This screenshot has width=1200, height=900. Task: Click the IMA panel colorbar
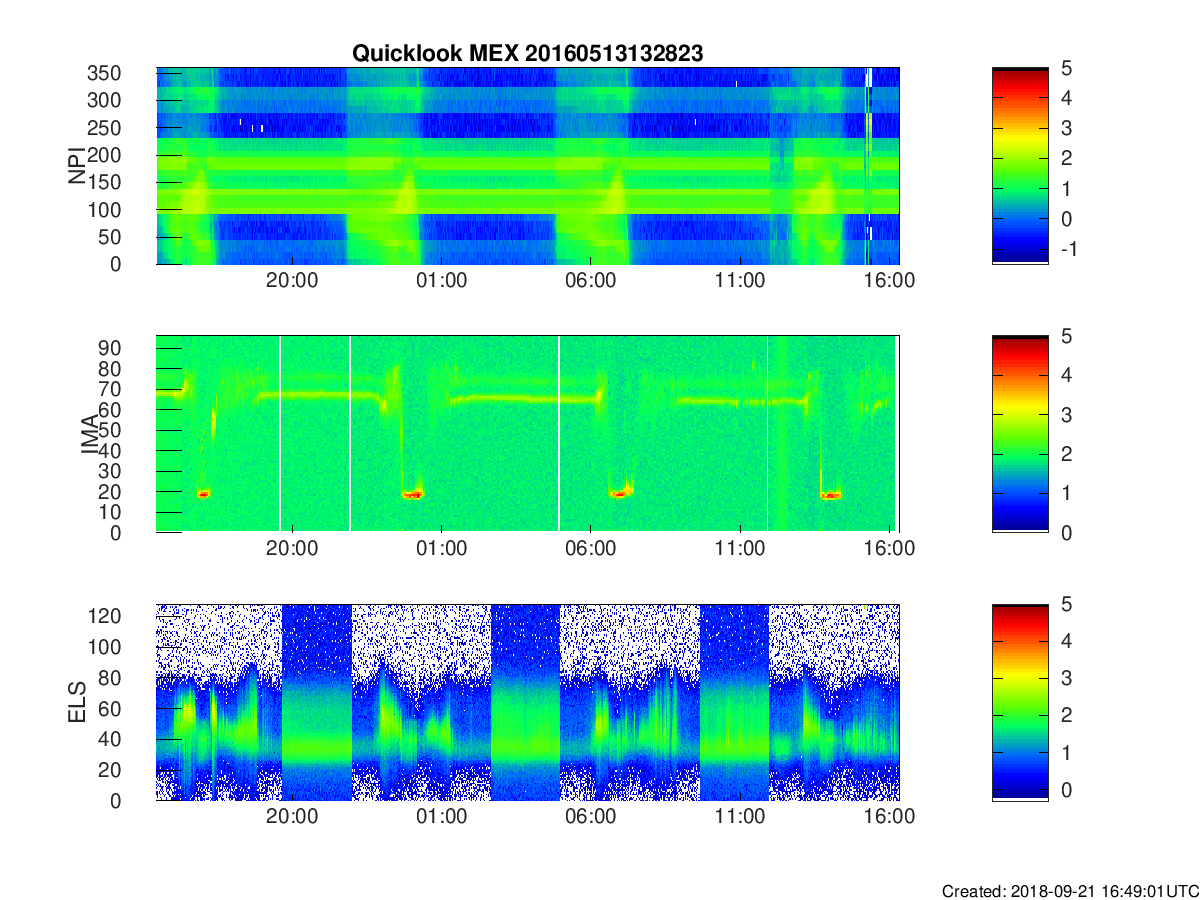coord(1020,434)
